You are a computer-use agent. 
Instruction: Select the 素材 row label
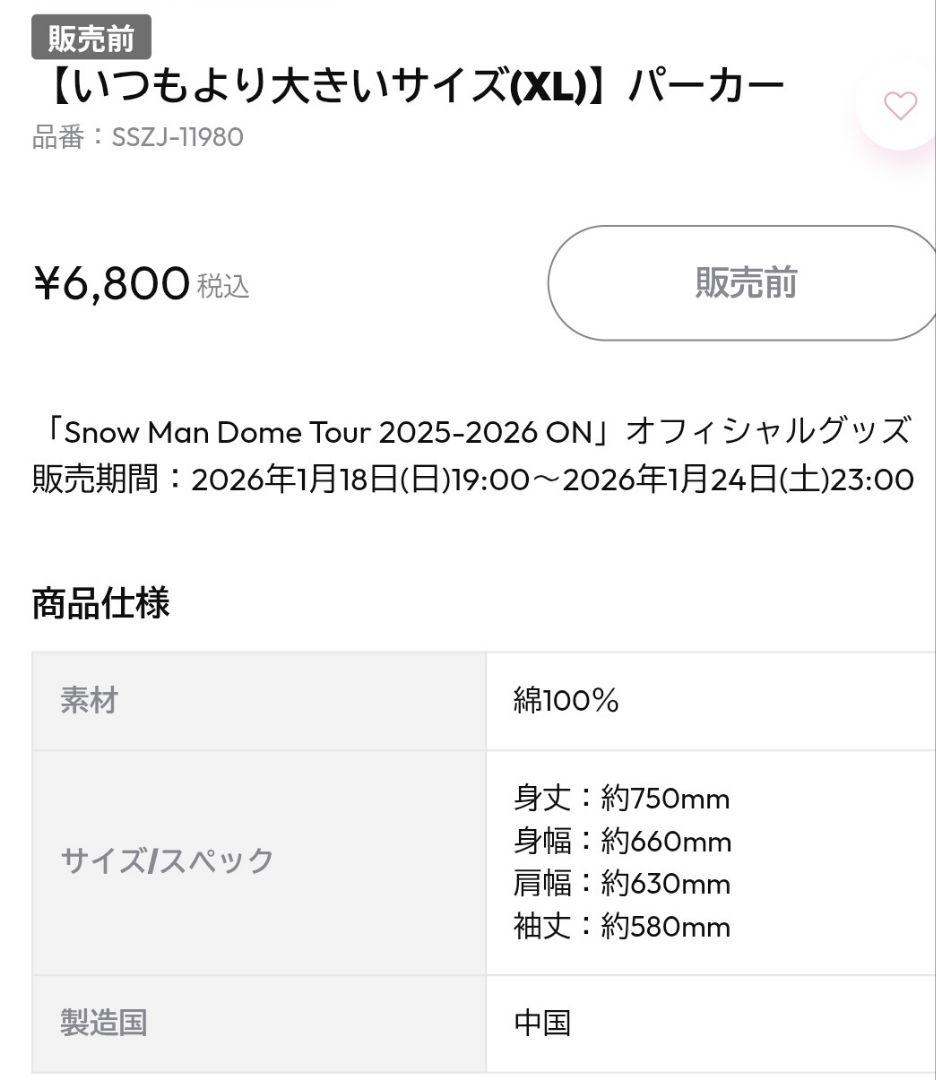click(89, 700)
